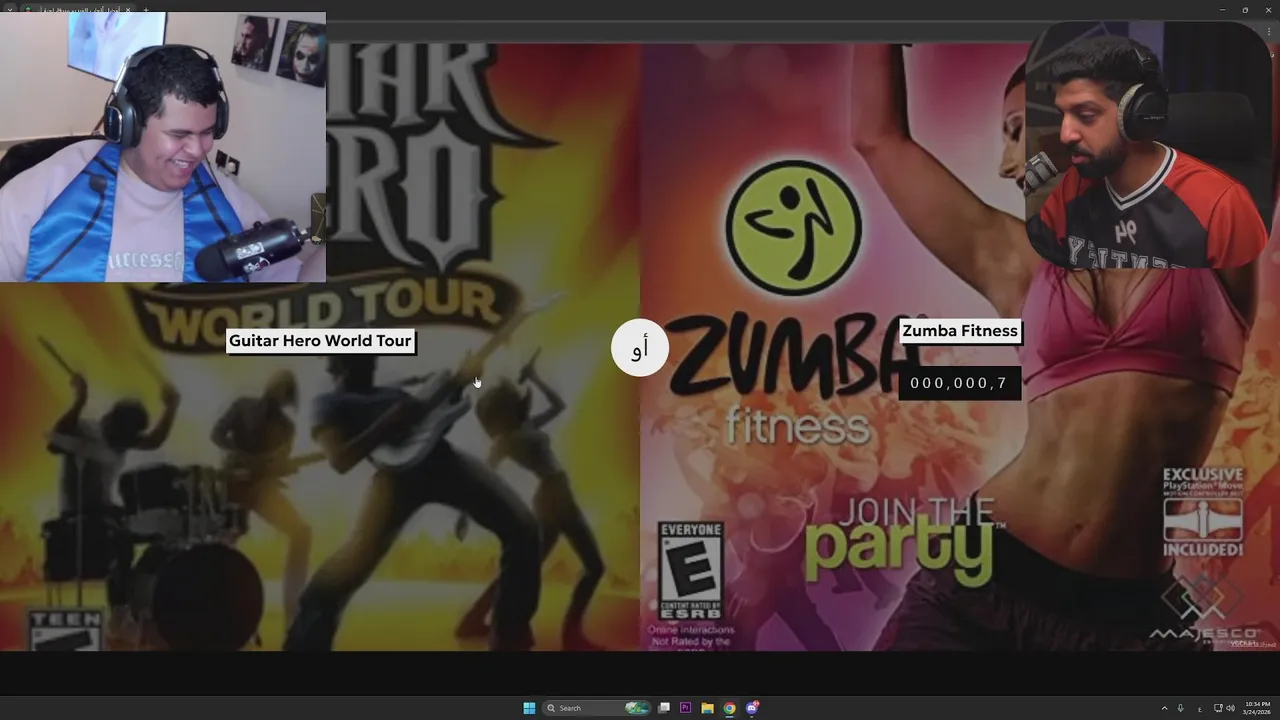Open Task View on the taskbar
Viewport: 1280px width, 720px height.
click(664, 708)
